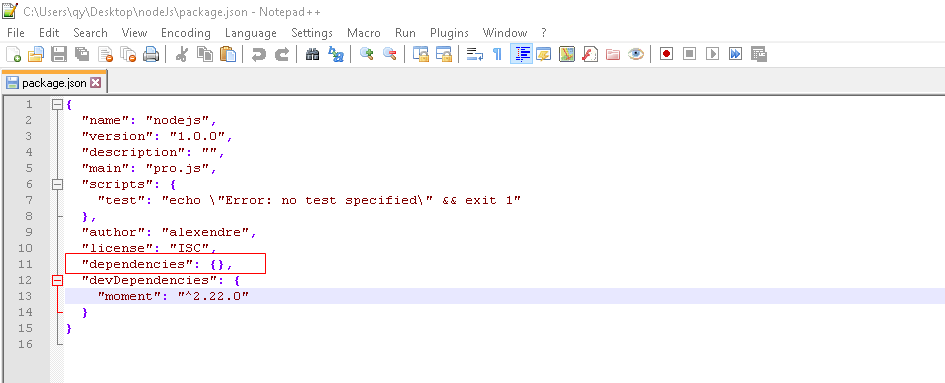Open Find with the binoculars icon
The image size is (945, 383).
312,54
